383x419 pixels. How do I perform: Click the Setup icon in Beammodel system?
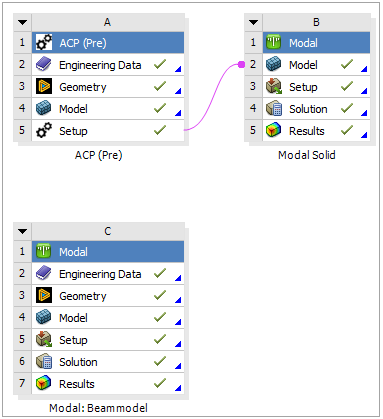(x=44, y=339)
